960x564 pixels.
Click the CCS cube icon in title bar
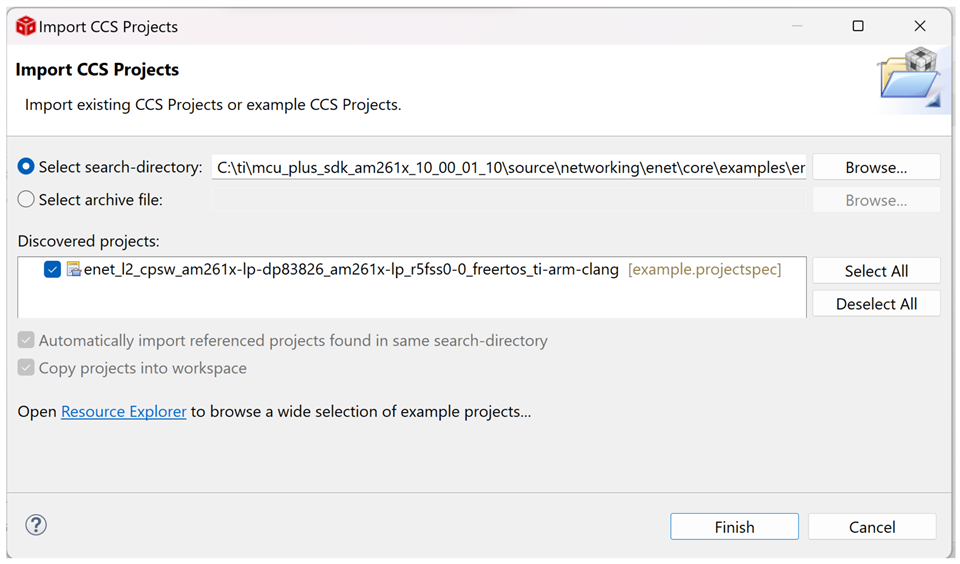click(x=25, y=26)
